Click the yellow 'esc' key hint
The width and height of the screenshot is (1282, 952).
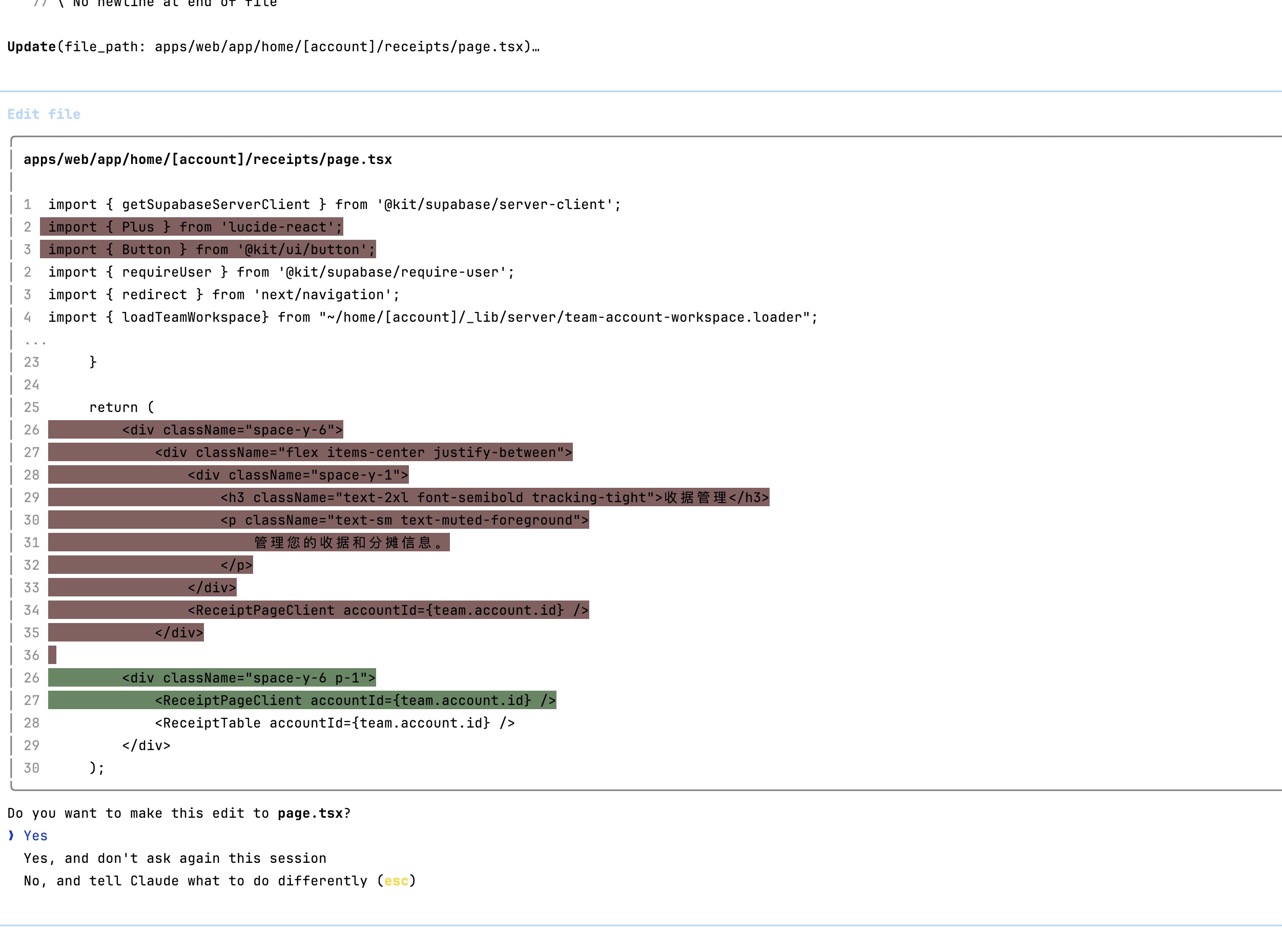[397, 881]
